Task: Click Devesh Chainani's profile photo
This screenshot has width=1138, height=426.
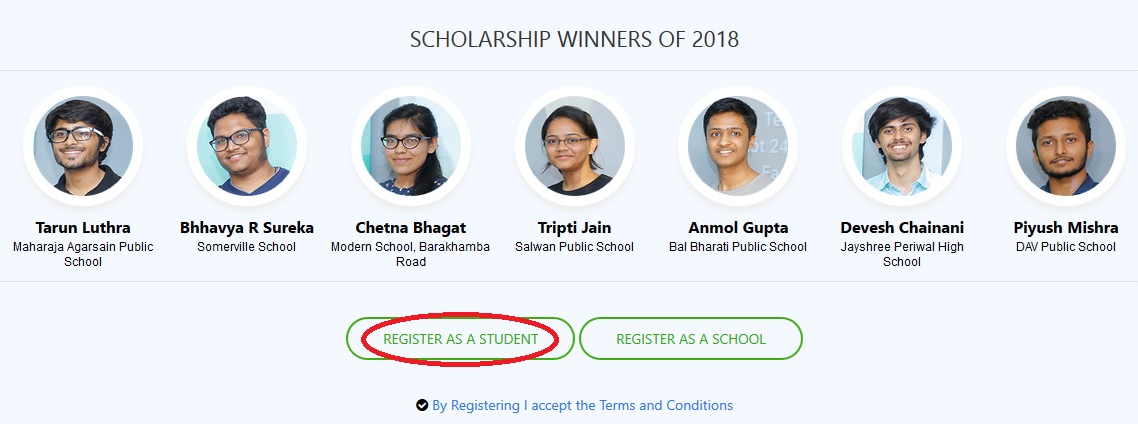Action: point(902,145)
